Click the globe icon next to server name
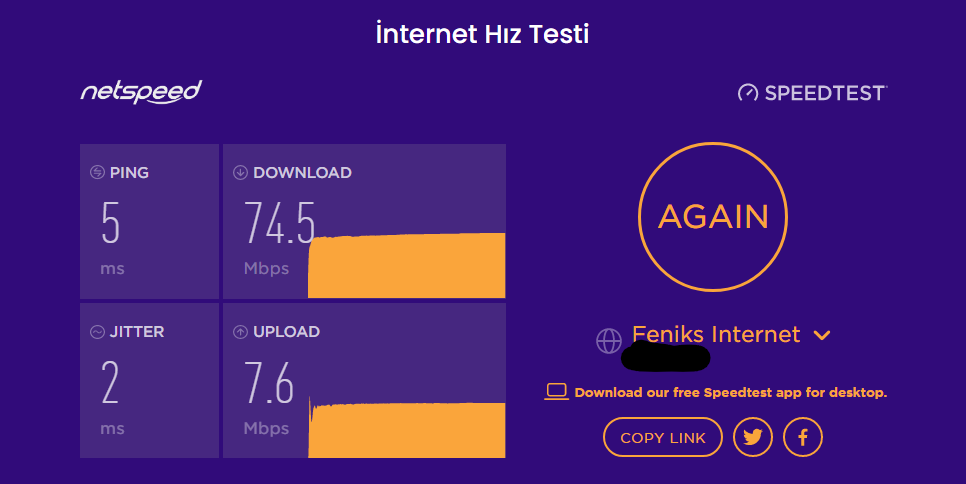Viewport: 966px width, 484px height. pyautogui.click(x=608, y=341)
